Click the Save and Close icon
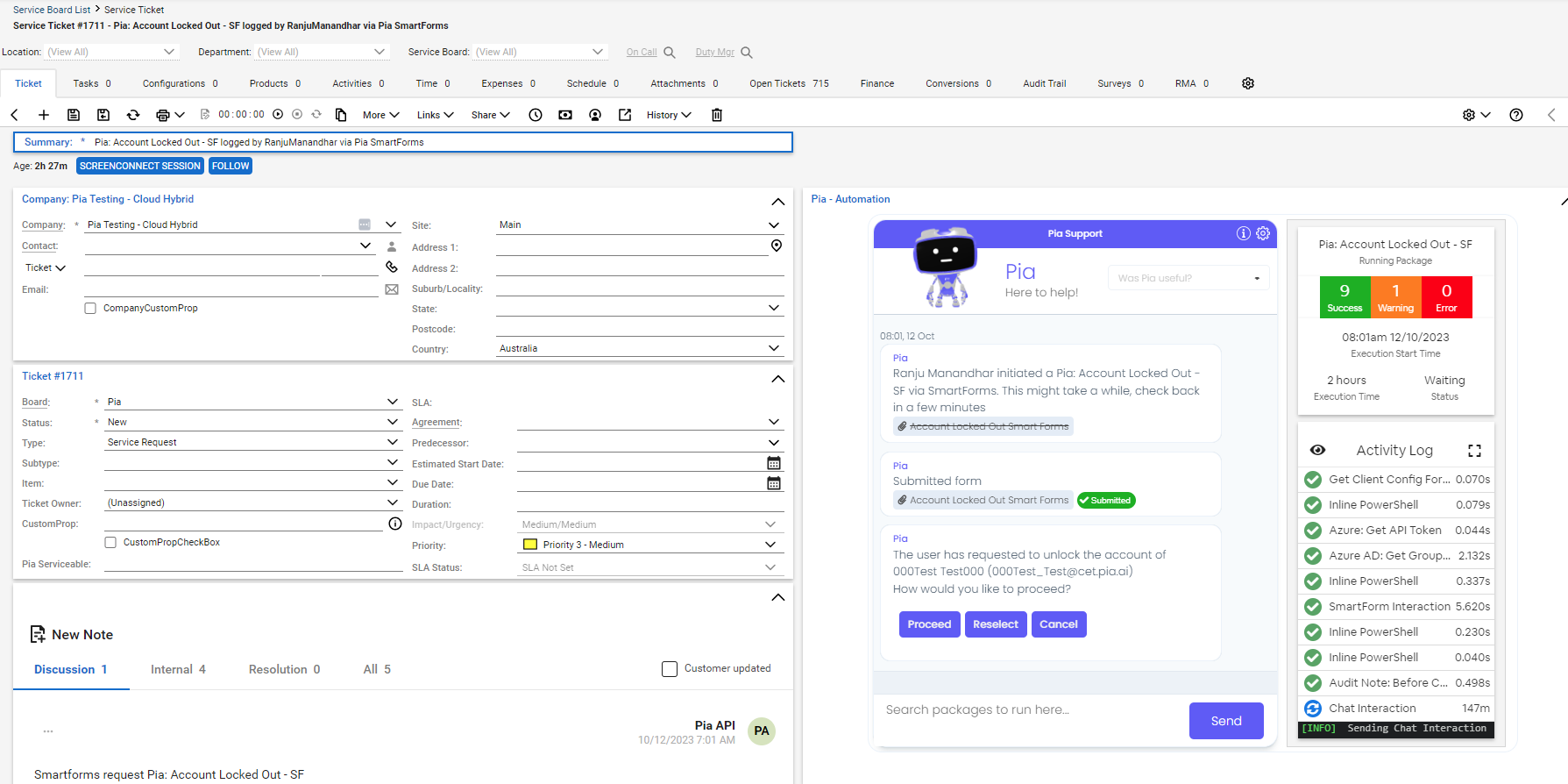Screen dimensions: 1568x784 (x=103, y=115)
